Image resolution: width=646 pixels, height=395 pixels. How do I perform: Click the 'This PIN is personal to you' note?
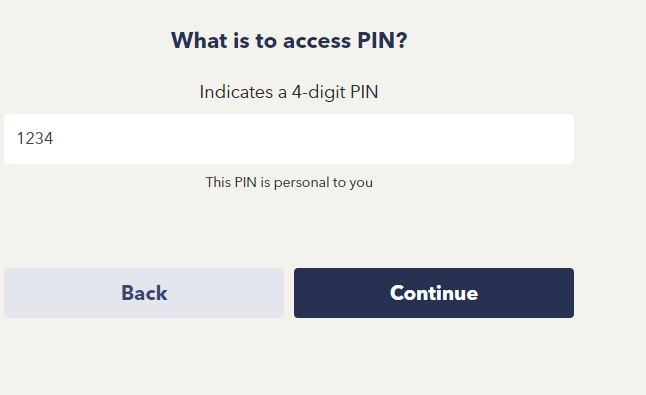tap(289, 182)
